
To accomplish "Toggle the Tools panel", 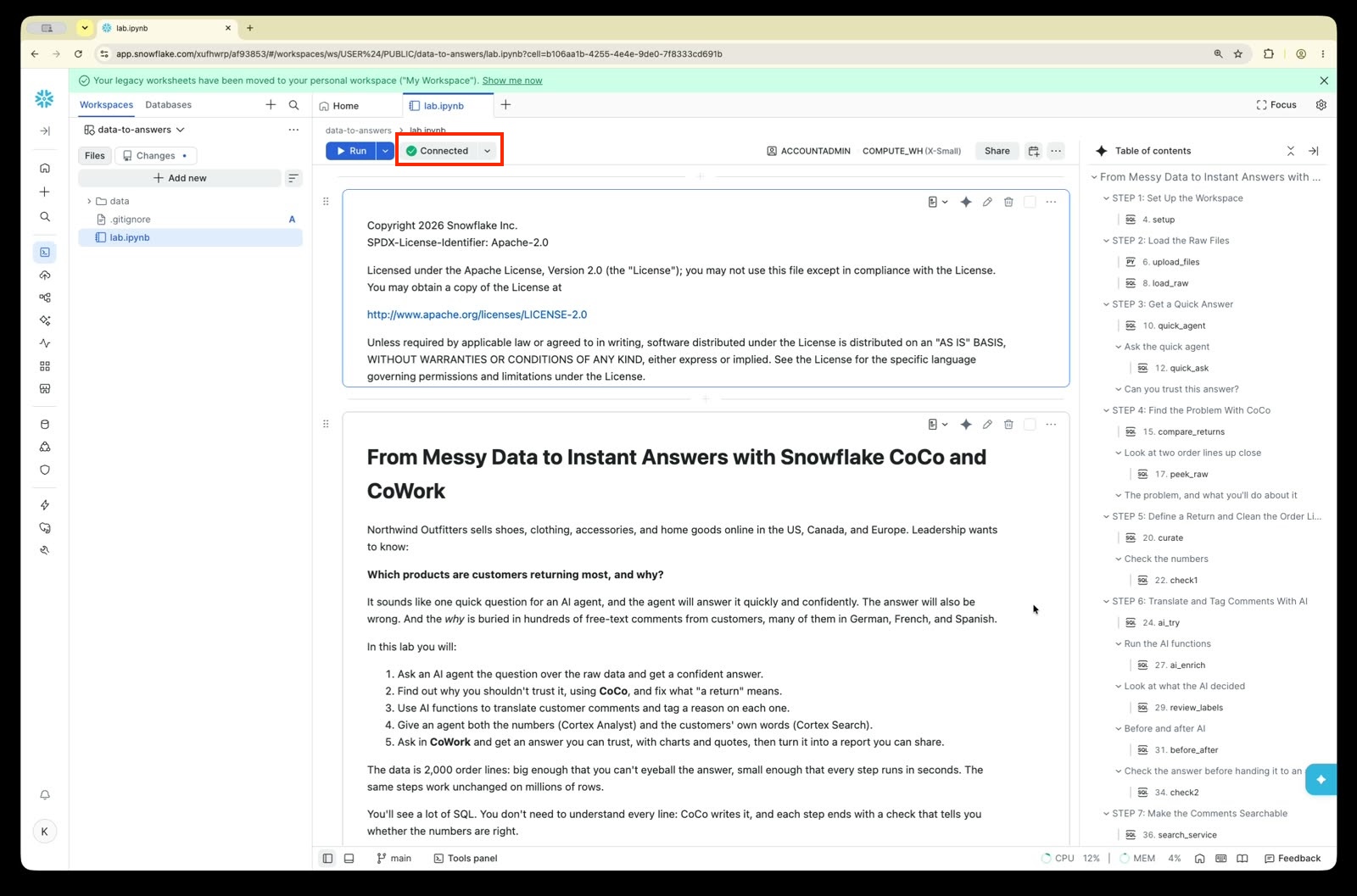I will (465, 858).
